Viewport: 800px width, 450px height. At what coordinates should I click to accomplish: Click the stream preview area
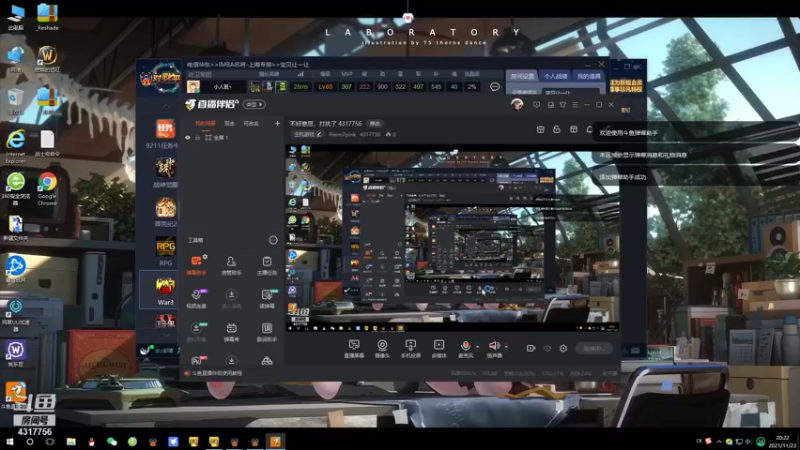pos(452,238)
